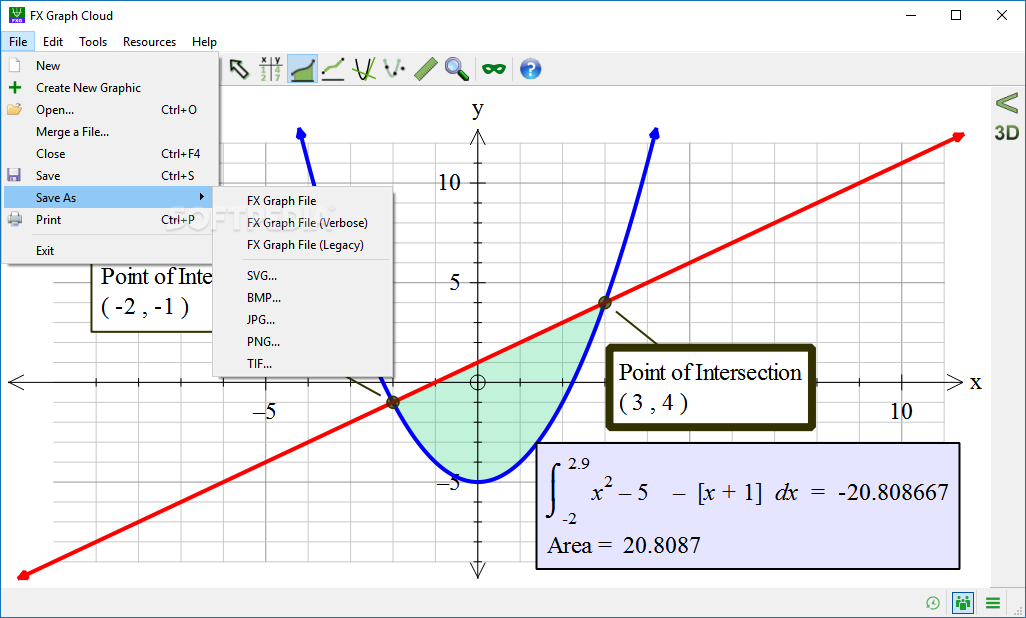Toggle the people group icon in status bar

963,602
